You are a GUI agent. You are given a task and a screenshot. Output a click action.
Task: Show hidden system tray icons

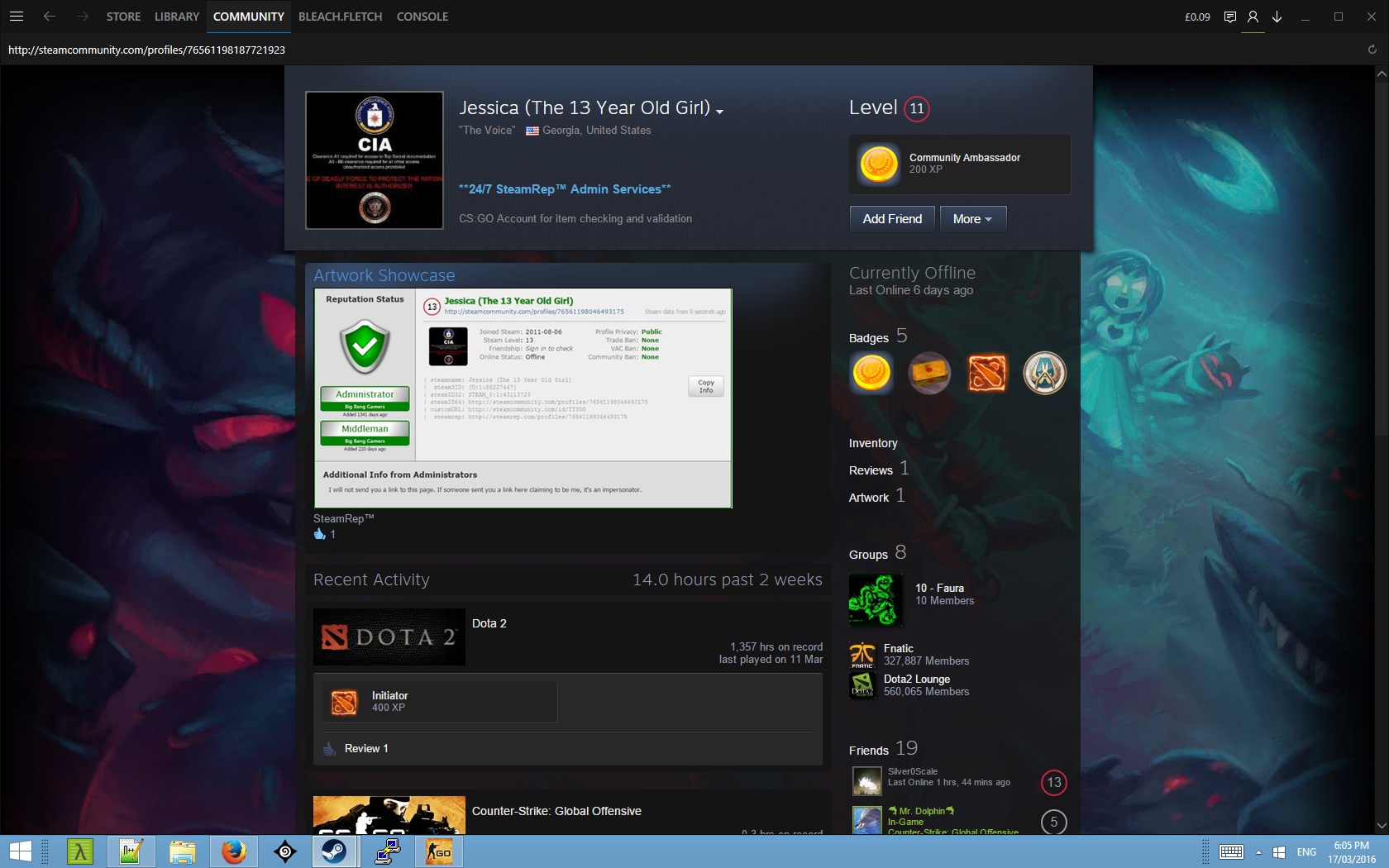point(1258,851)
